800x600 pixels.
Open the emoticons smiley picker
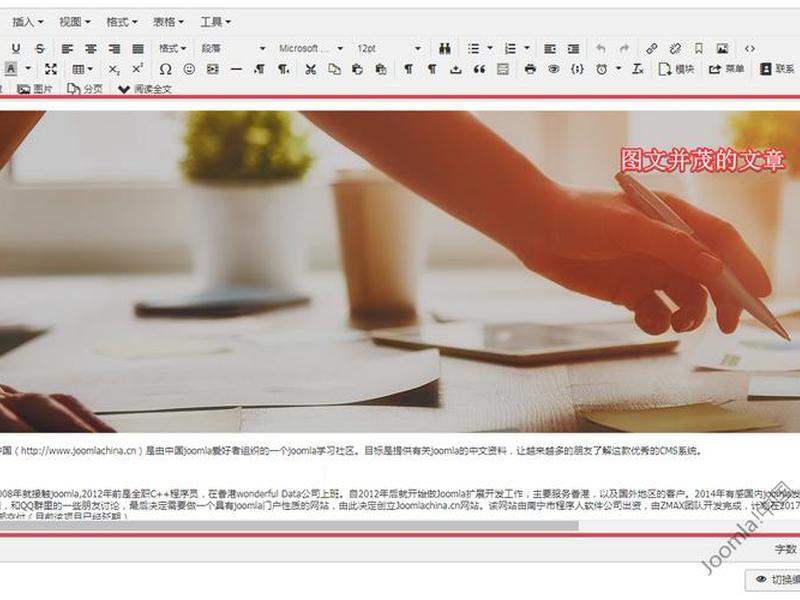[x=189, y=69]
